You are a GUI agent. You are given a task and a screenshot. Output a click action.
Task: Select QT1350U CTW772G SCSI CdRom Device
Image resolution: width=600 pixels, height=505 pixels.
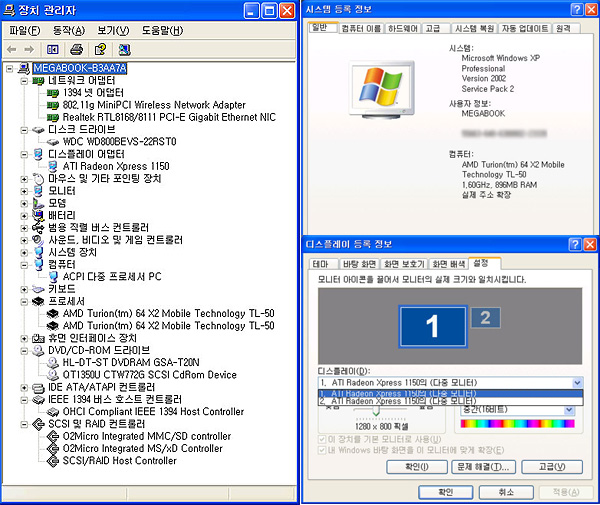point(150,375)
